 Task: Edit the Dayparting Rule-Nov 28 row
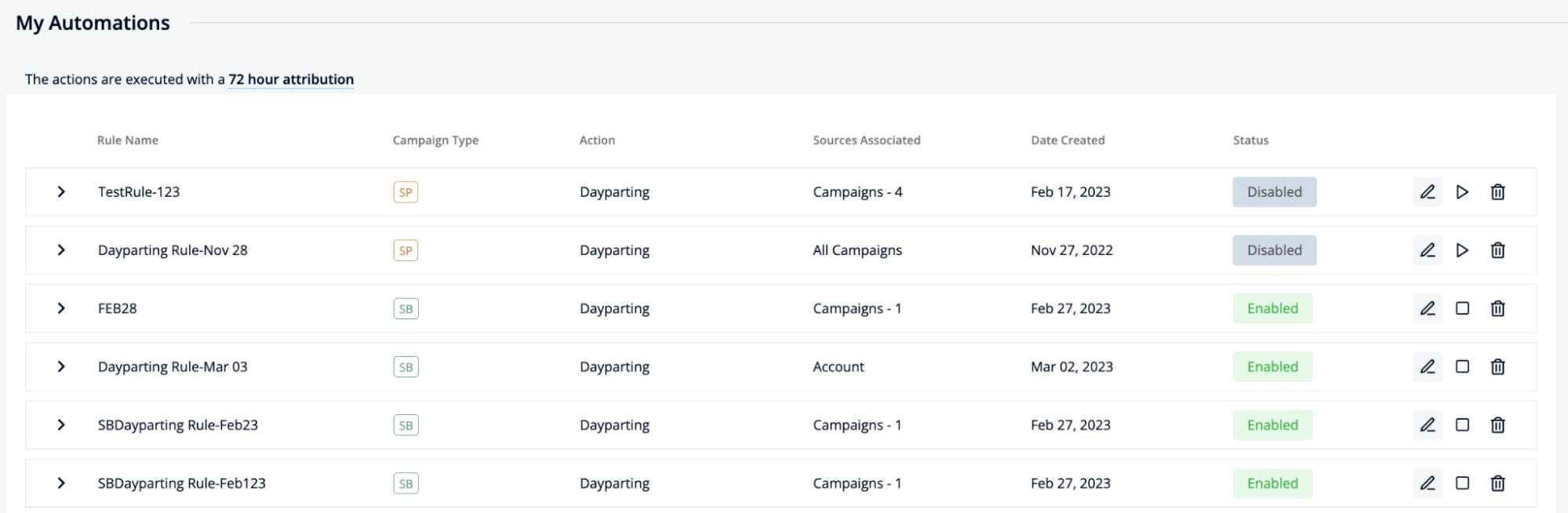(x=1428, y=250)
